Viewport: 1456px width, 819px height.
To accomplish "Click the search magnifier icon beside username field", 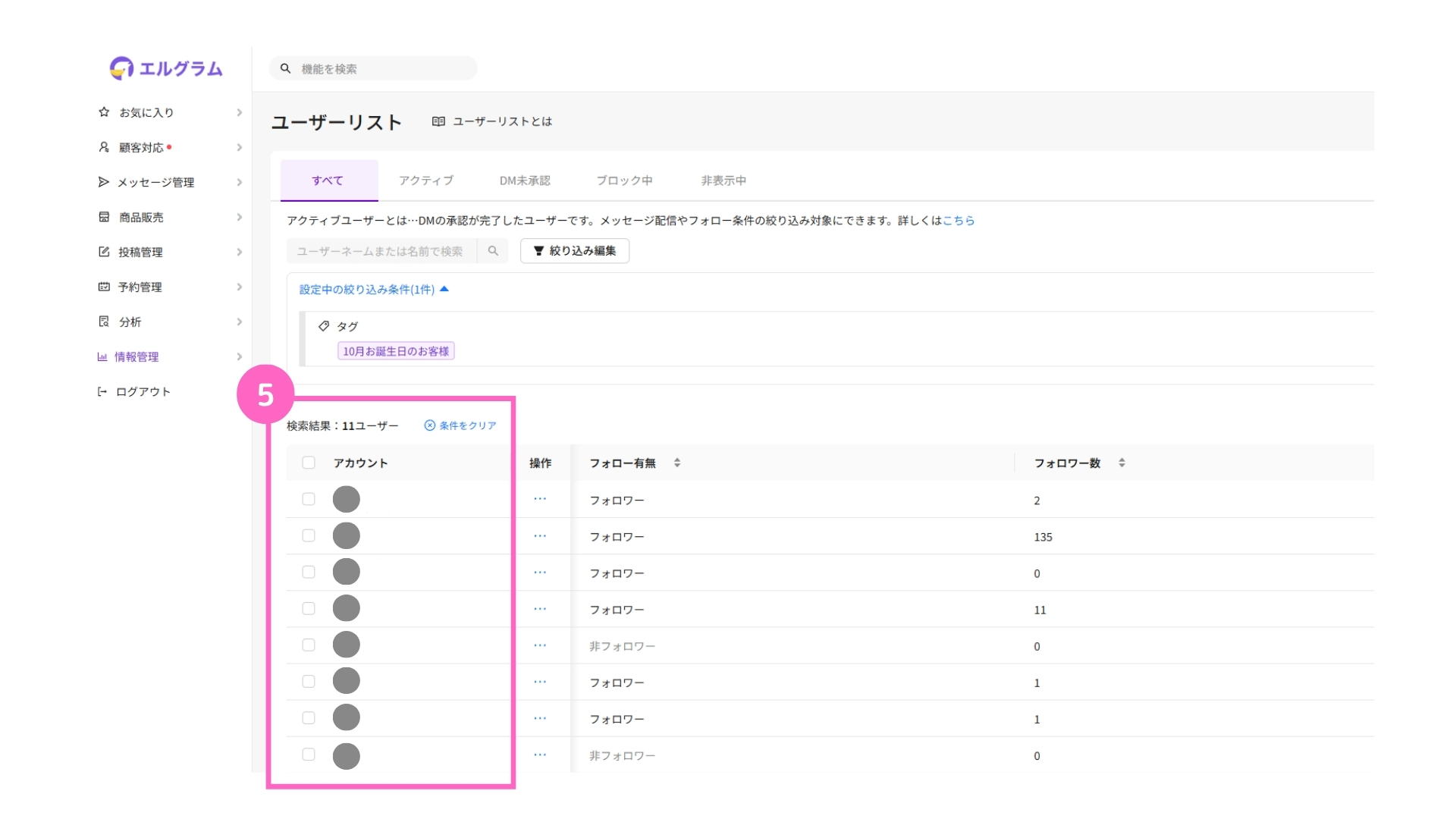I will [493, 251].
